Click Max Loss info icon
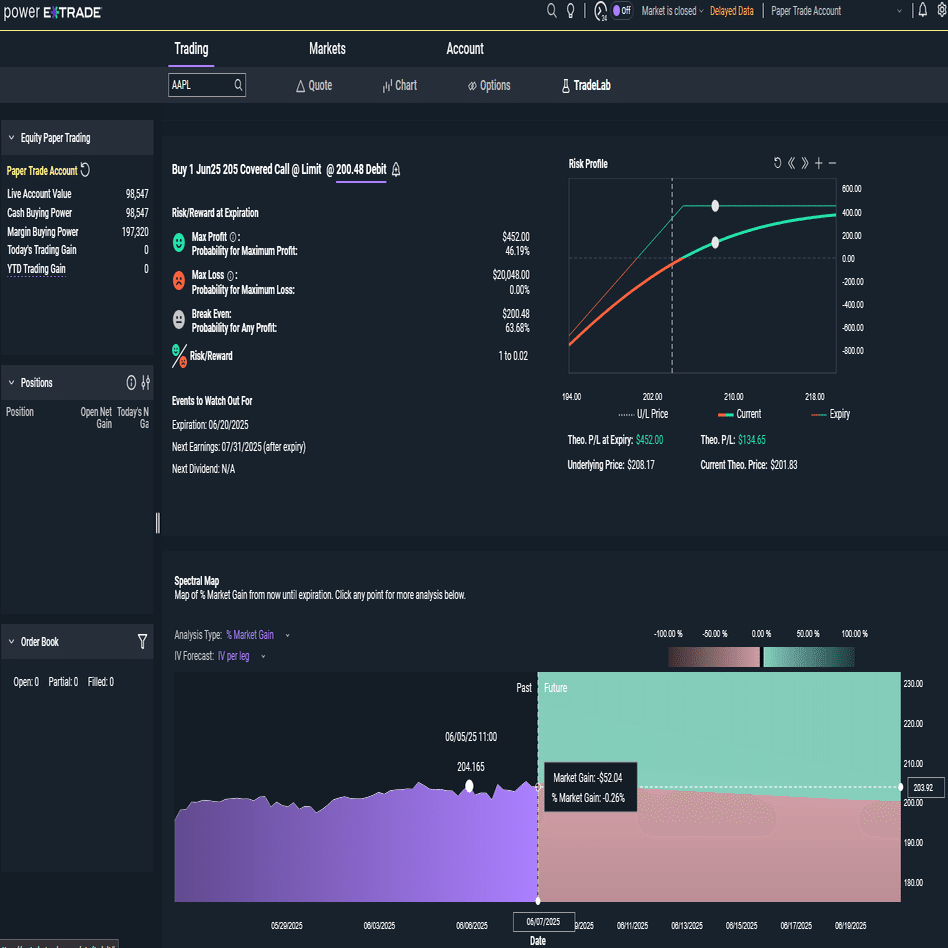This screenshot has width=948, height=948. click(x=230, y=276)
